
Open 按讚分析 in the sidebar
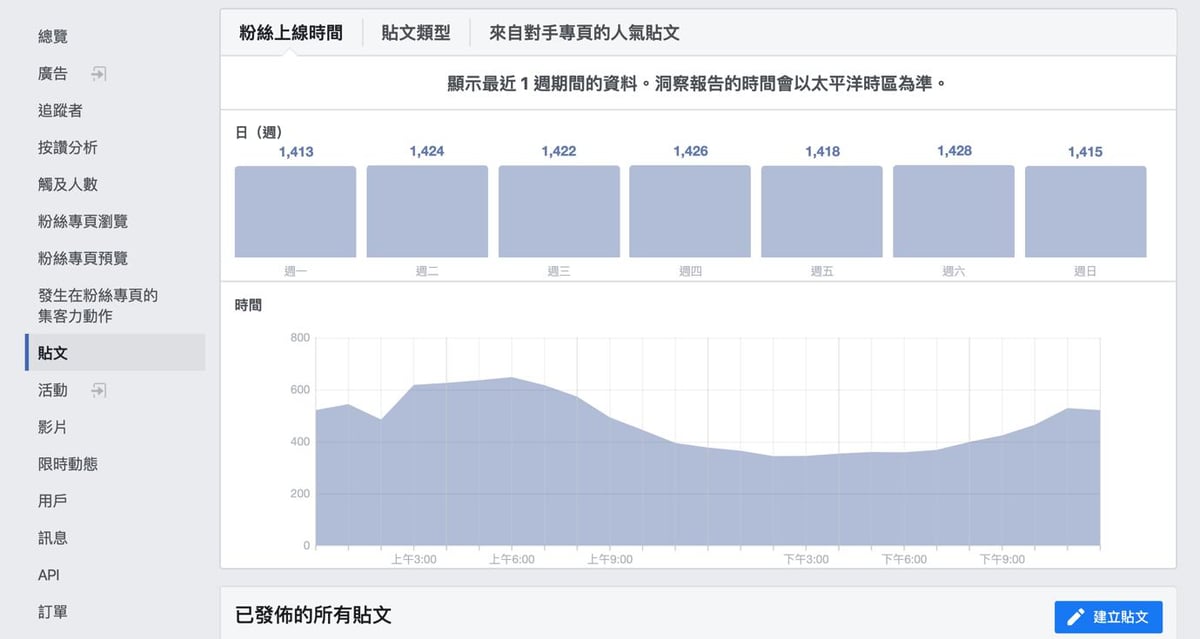click(x=68, y=148)
